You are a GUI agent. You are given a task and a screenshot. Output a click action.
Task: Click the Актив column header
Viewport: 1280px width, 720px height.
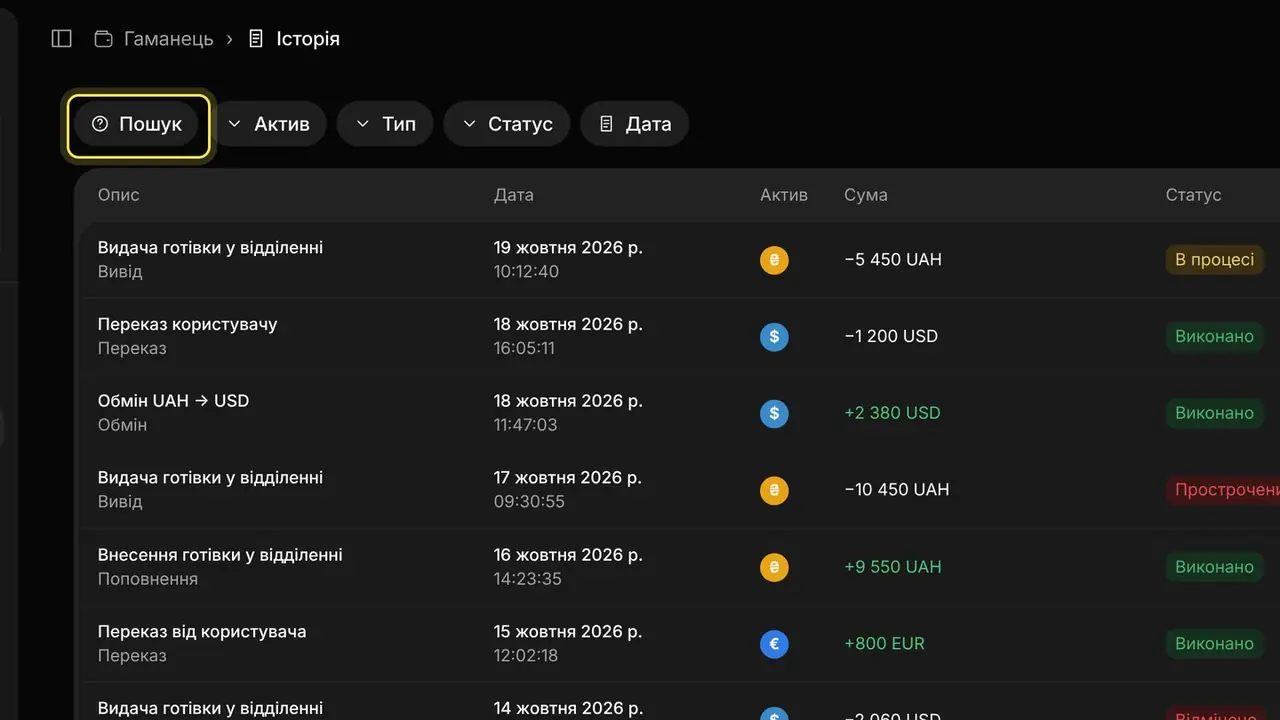[x=784, y=195]
